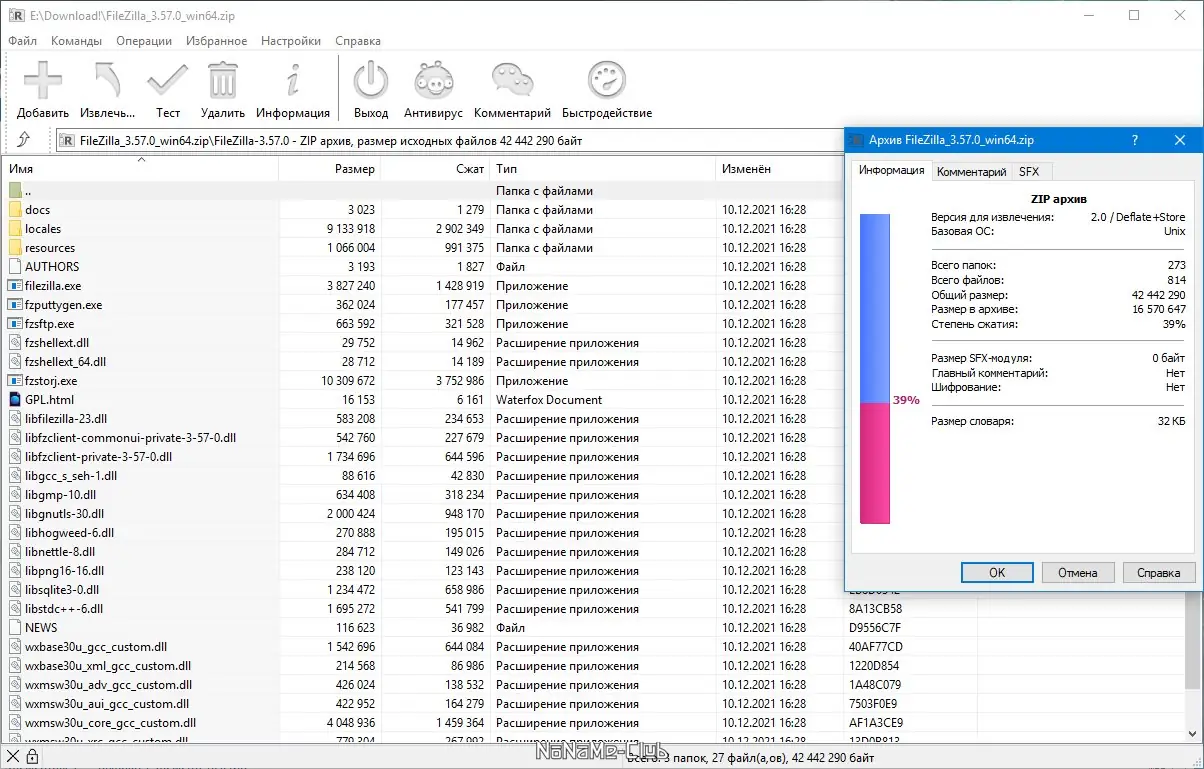Screen dimensions: 1204x769
Task: Switch to the SFX tab
Action: point(1029,172)
